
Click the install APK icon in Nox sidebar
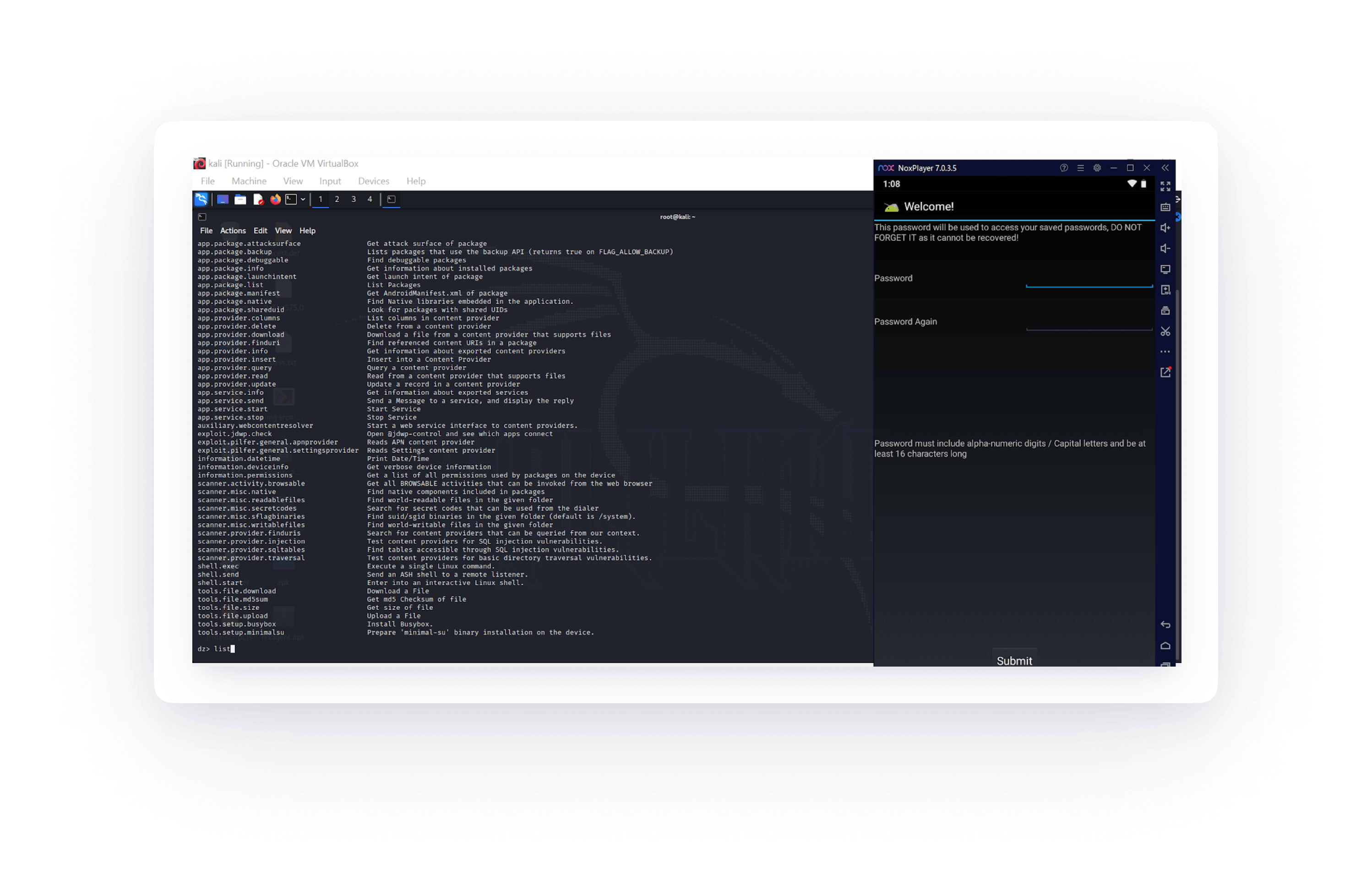[x=1165, y=290]
